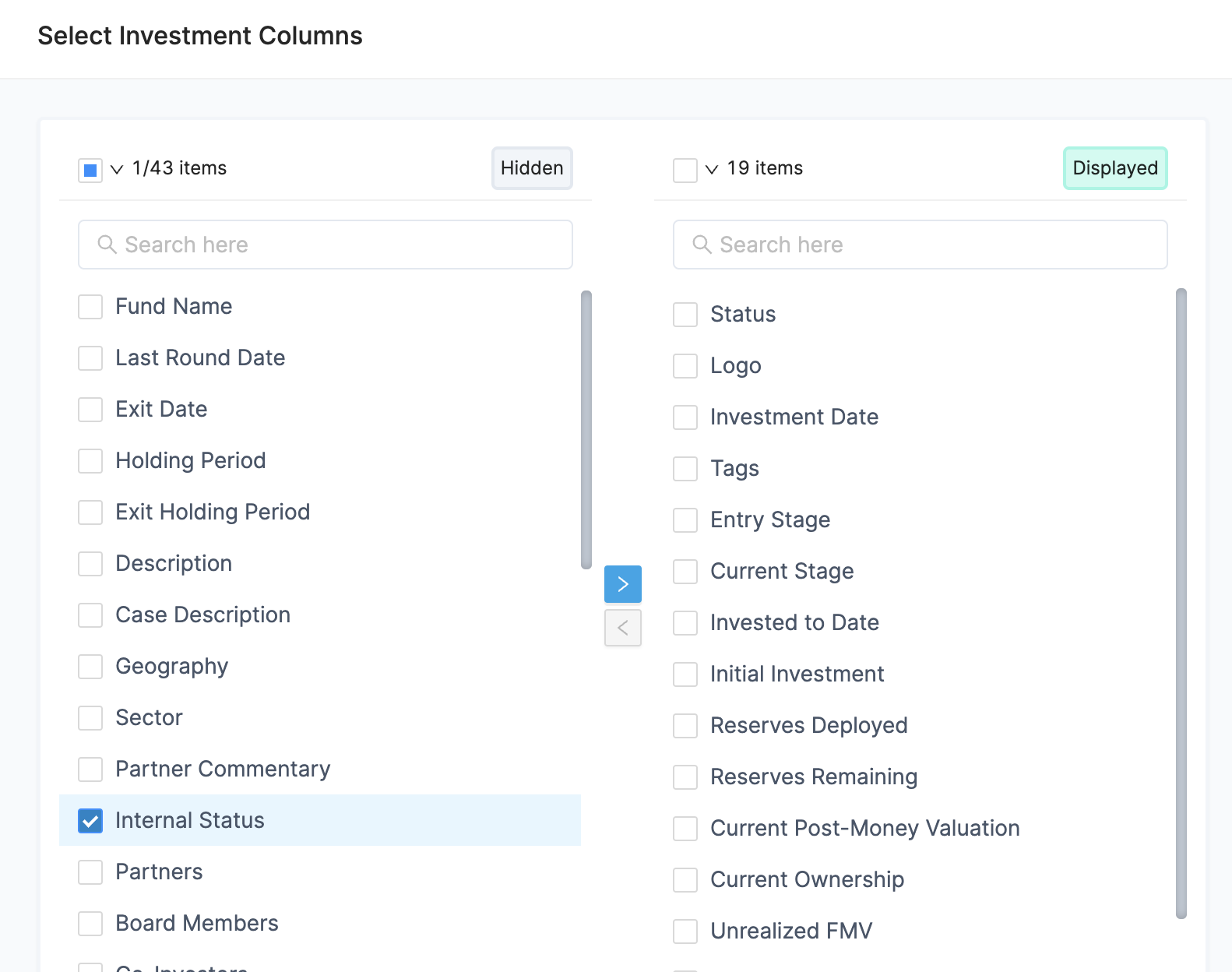Click the move-left arrow transfer button
The image size is (1232, 972).
tap(622, 628)
